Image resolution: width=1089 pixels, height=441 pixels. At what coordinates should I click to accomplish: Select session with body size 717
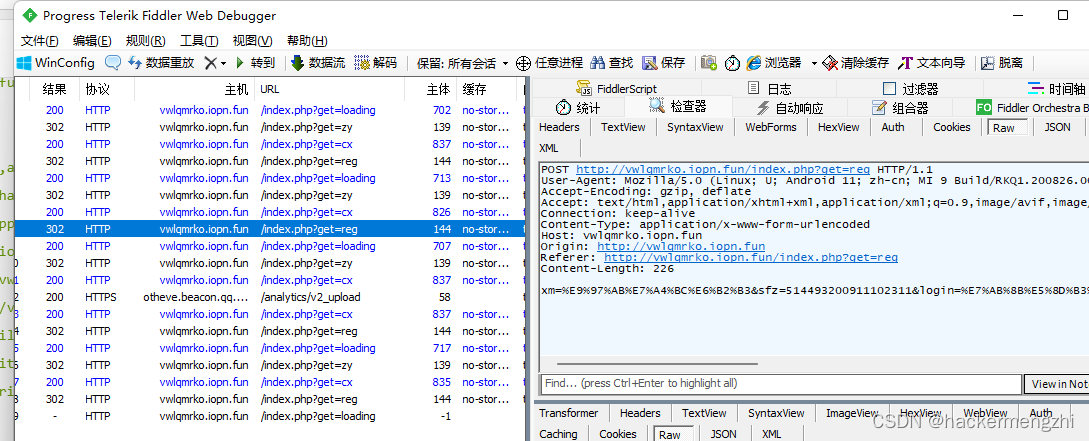(x=269, y=348)
